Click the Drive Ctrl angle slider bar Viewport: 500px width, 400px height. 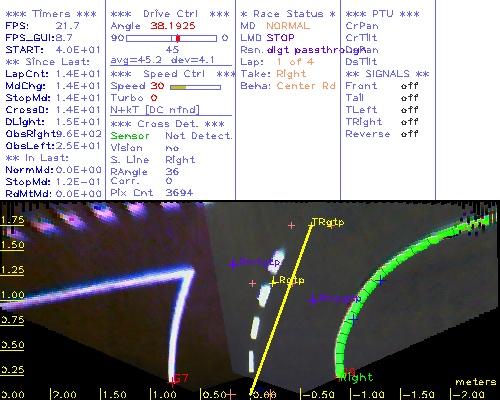coord(171,38)
